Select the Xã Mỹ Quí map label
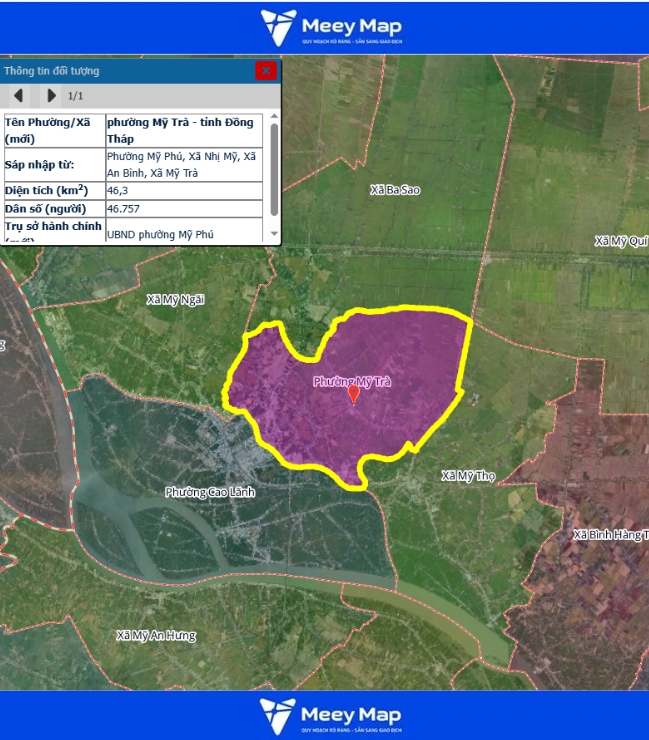 [x=620, y=241]
